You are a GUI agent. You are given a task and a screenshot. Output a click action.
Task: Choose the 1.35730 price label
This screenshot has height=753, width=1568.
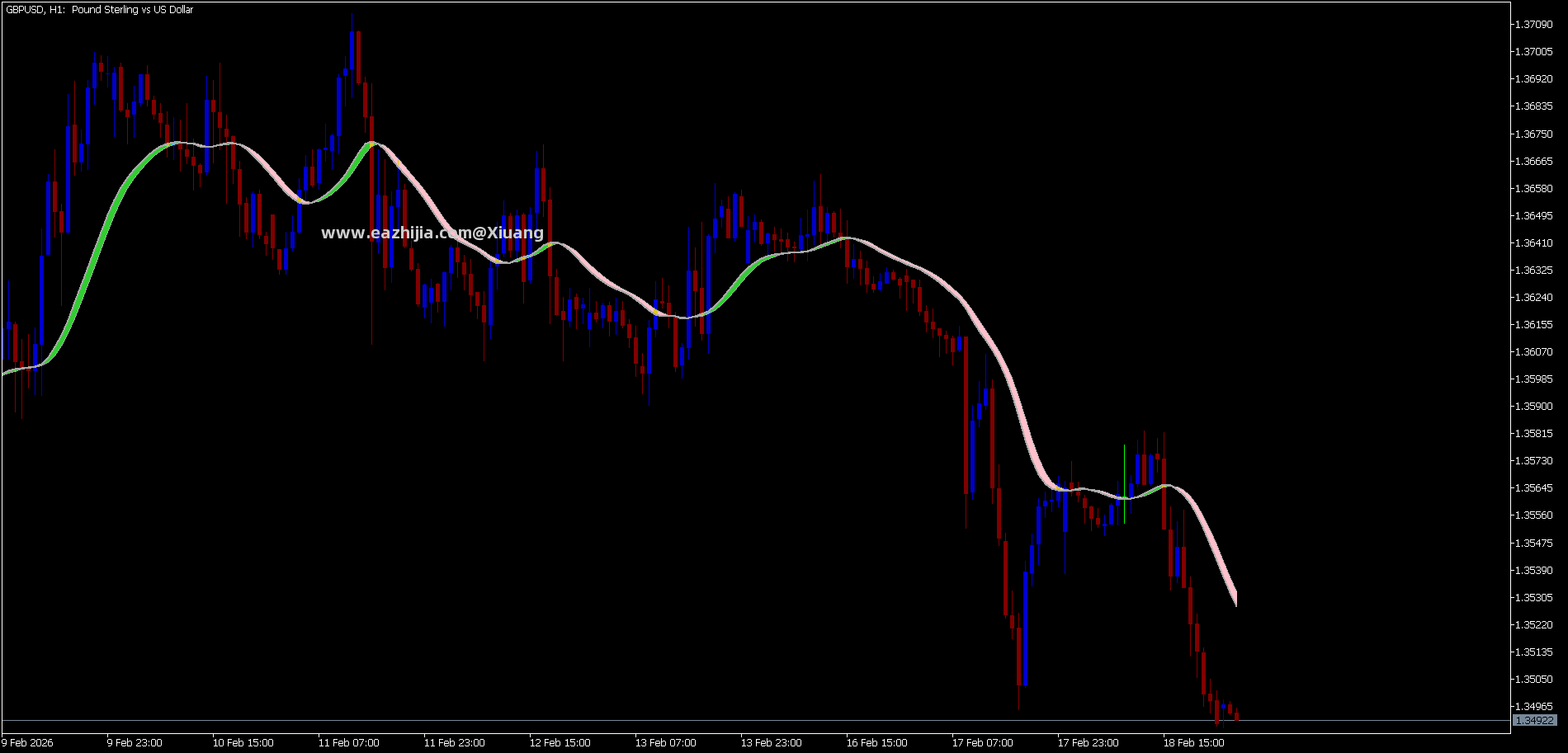[x=1533, y=461]
